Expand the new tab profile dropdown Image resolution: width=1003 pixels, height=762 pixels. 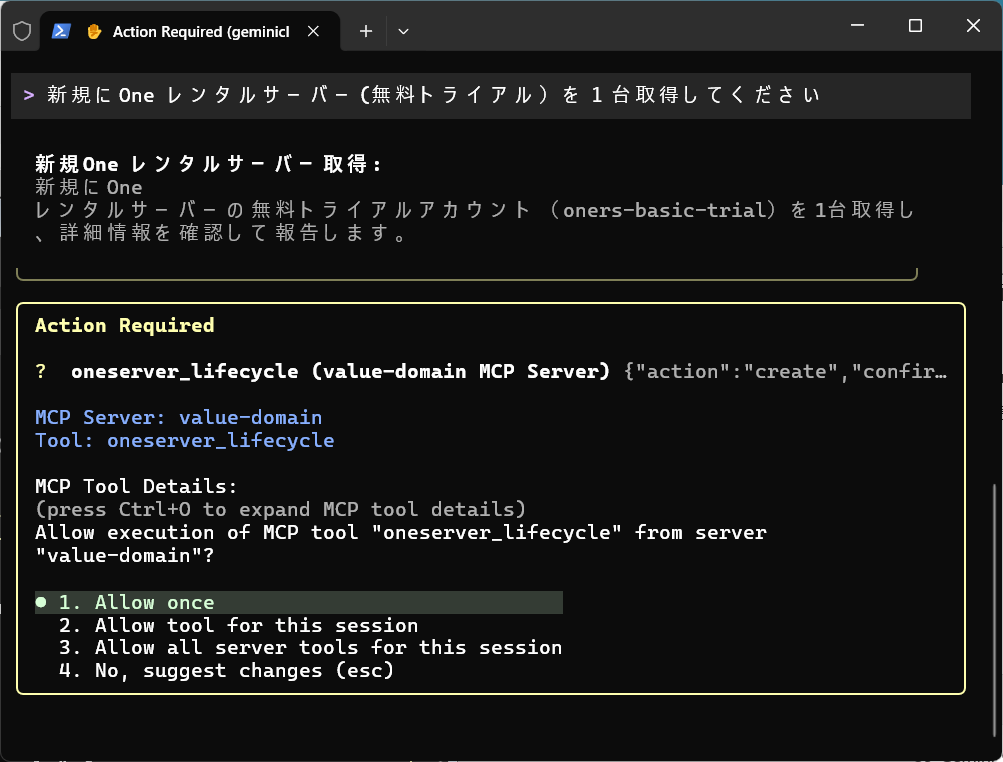coord(403,31)
